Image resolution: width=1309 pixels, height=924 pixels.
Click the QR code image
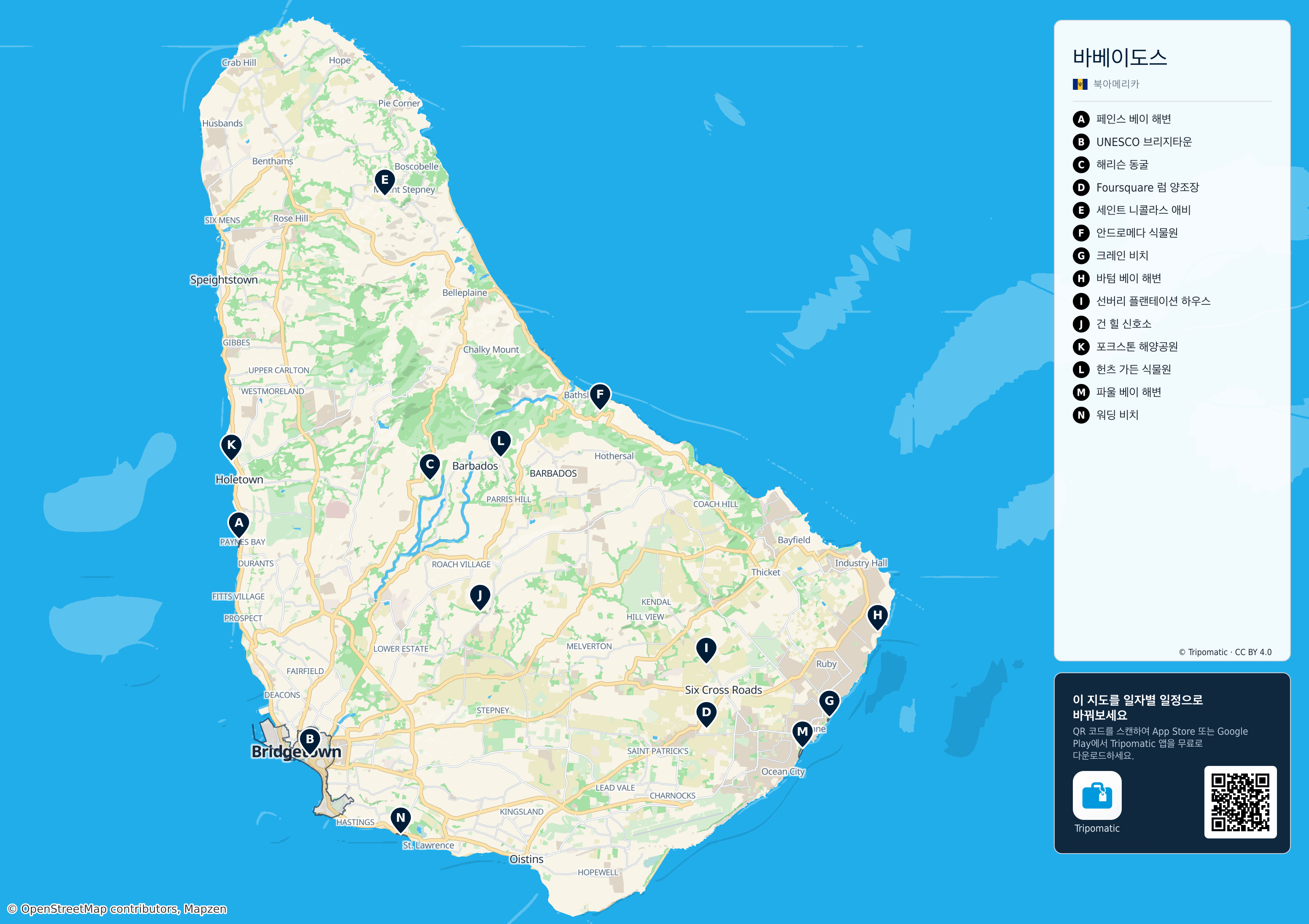tap(1240, 802)
